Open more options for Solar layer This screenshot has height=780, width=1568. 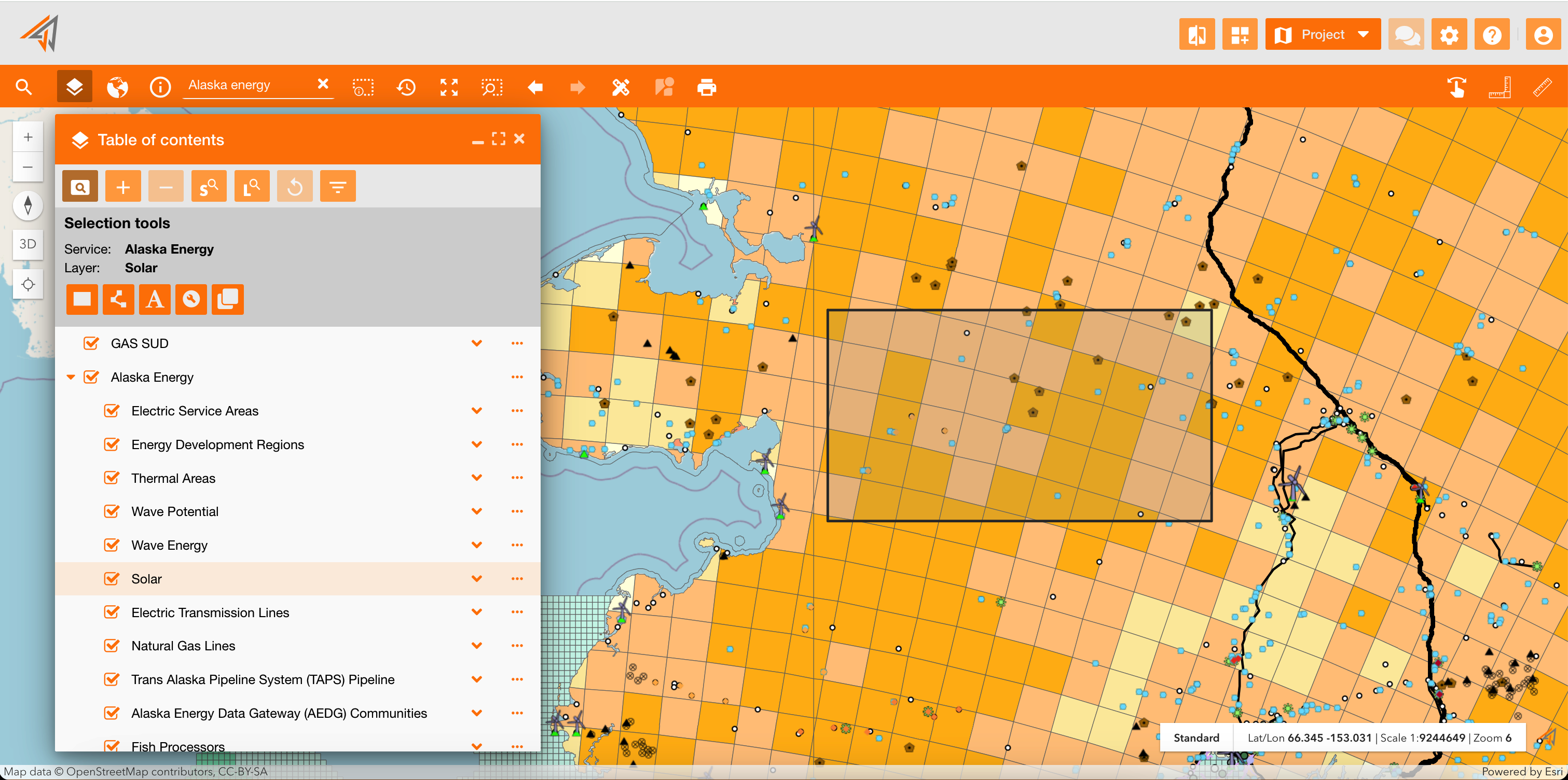pyautogui.click(x=517, y=579)
